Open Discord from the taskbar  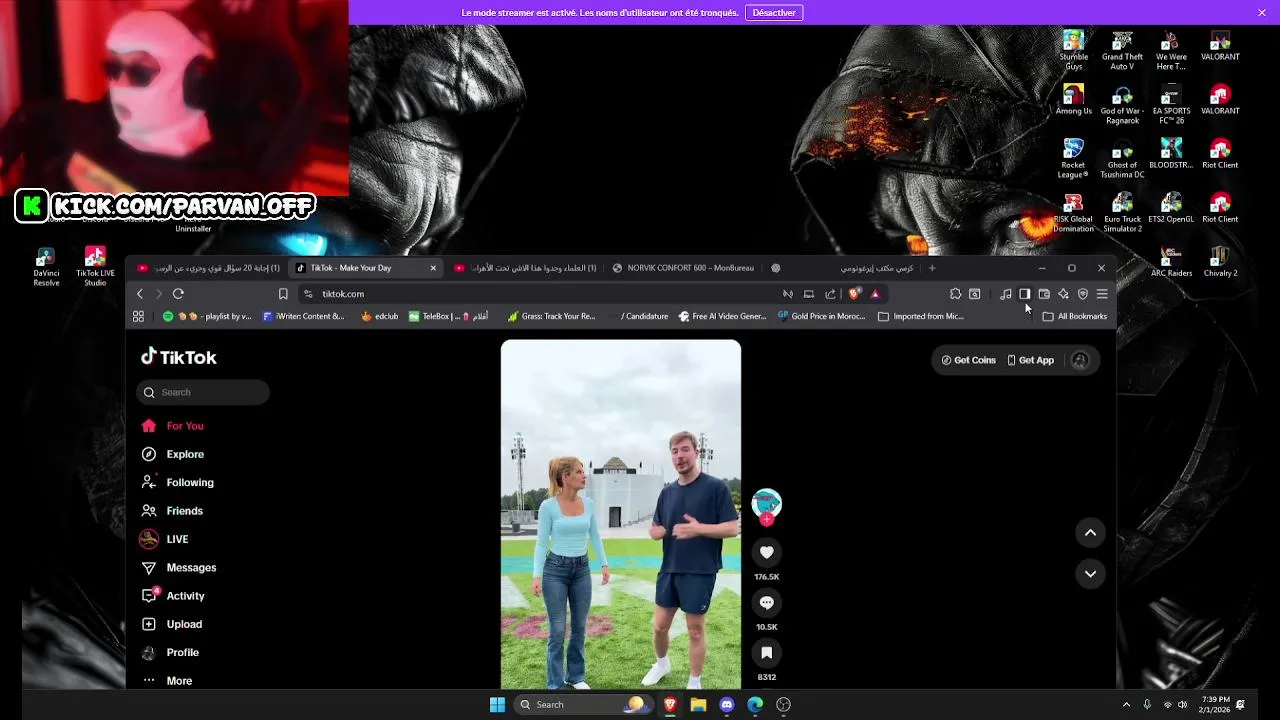pos(727,704)
